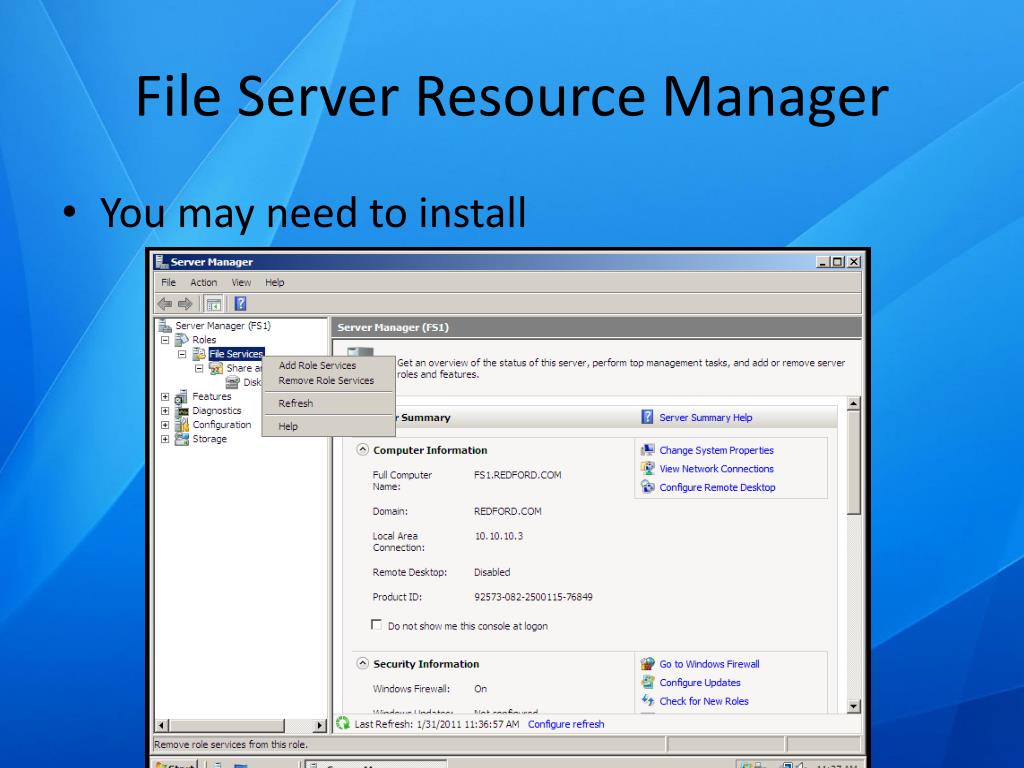The height and width of the screenshot is (768, 1024).
Task: Collapse the Roles tree node
Action: tap(165, 340)
